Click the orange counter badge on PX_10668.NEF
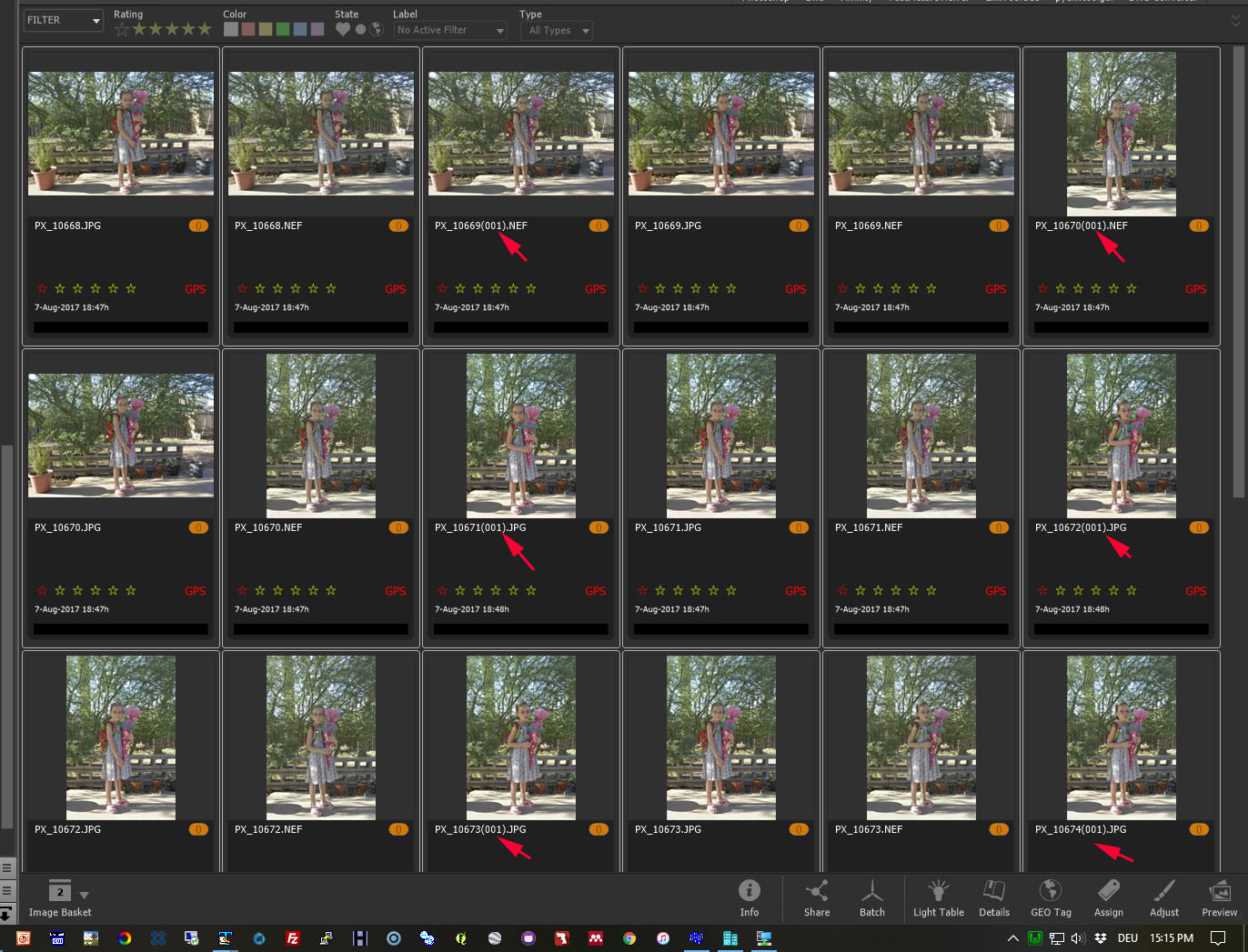1248x952 pixels. tap(398, 225)
